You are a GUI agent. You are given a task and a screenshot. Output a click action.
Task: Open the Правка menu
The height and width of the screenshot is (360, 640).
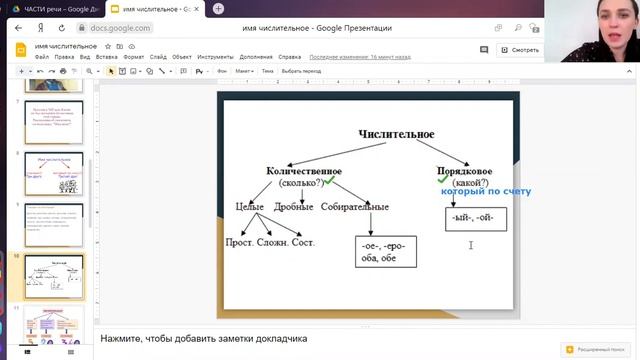pyautogui.click(x=64, y=57)
